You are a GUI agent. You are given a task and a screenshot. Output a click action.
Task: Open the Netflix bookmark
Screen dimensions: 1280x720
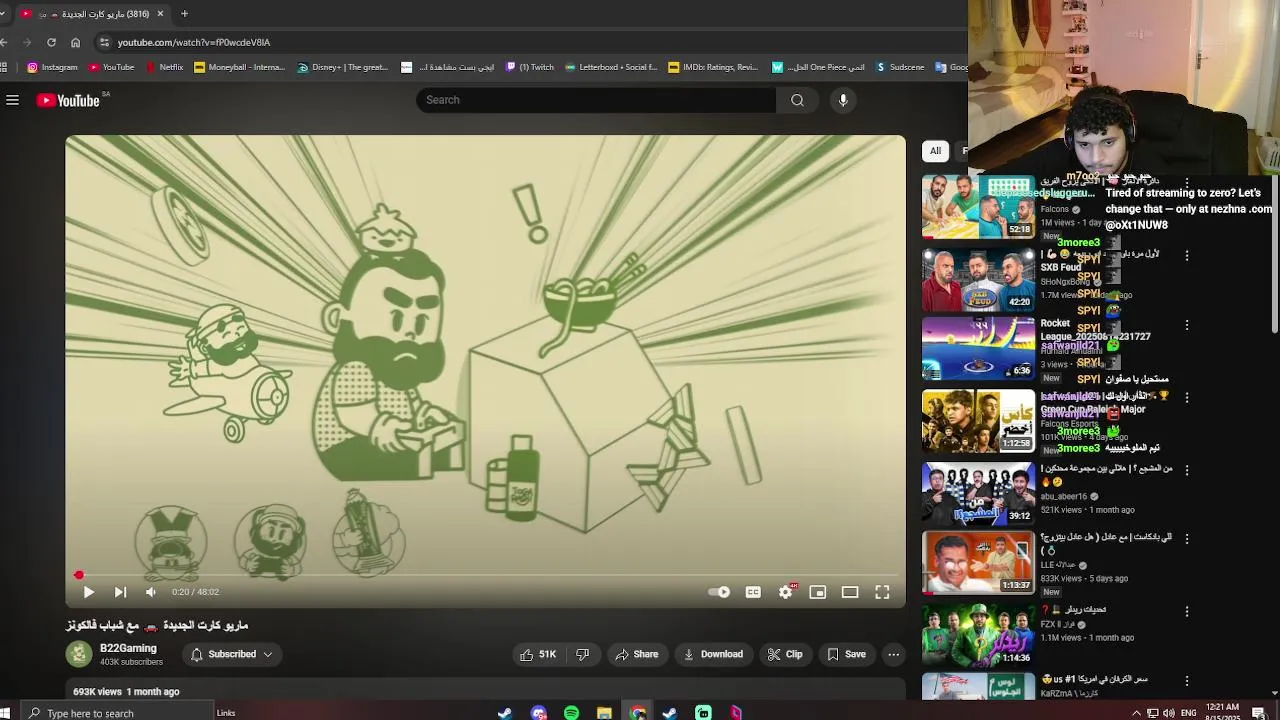click(x=164, y=67)
